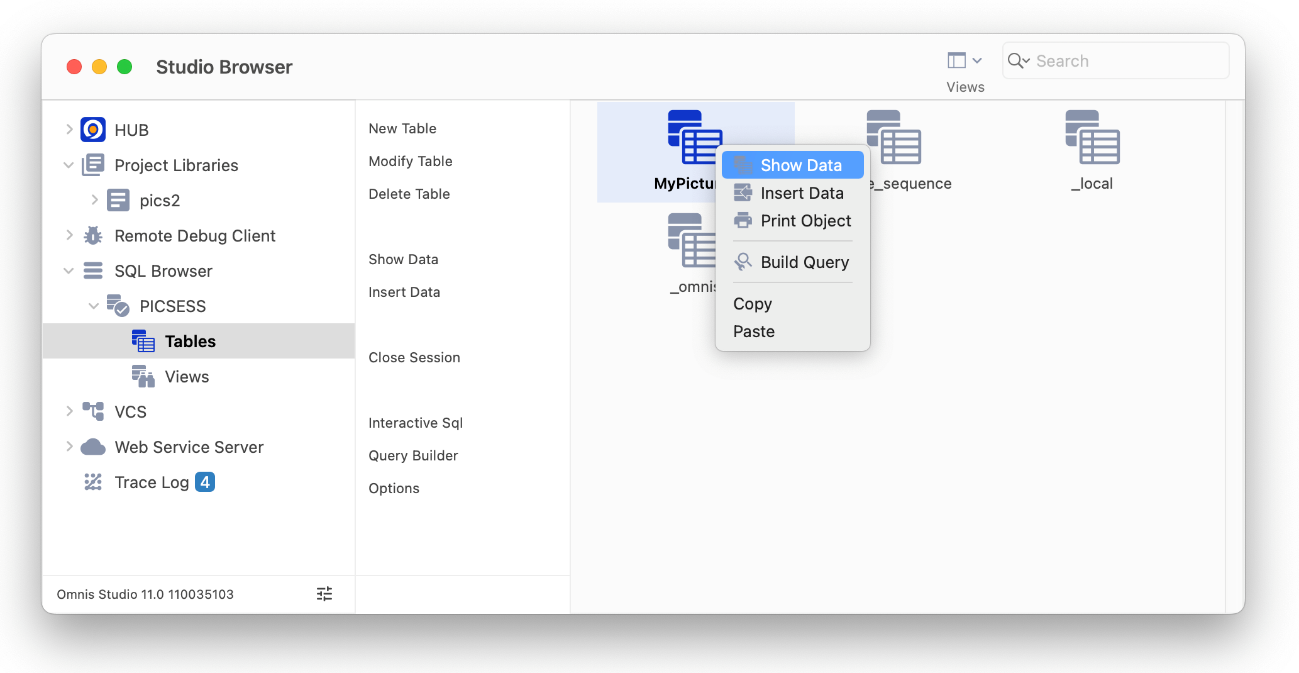Open Interactive Sql

pyautogui.click(x=415, y=423)
